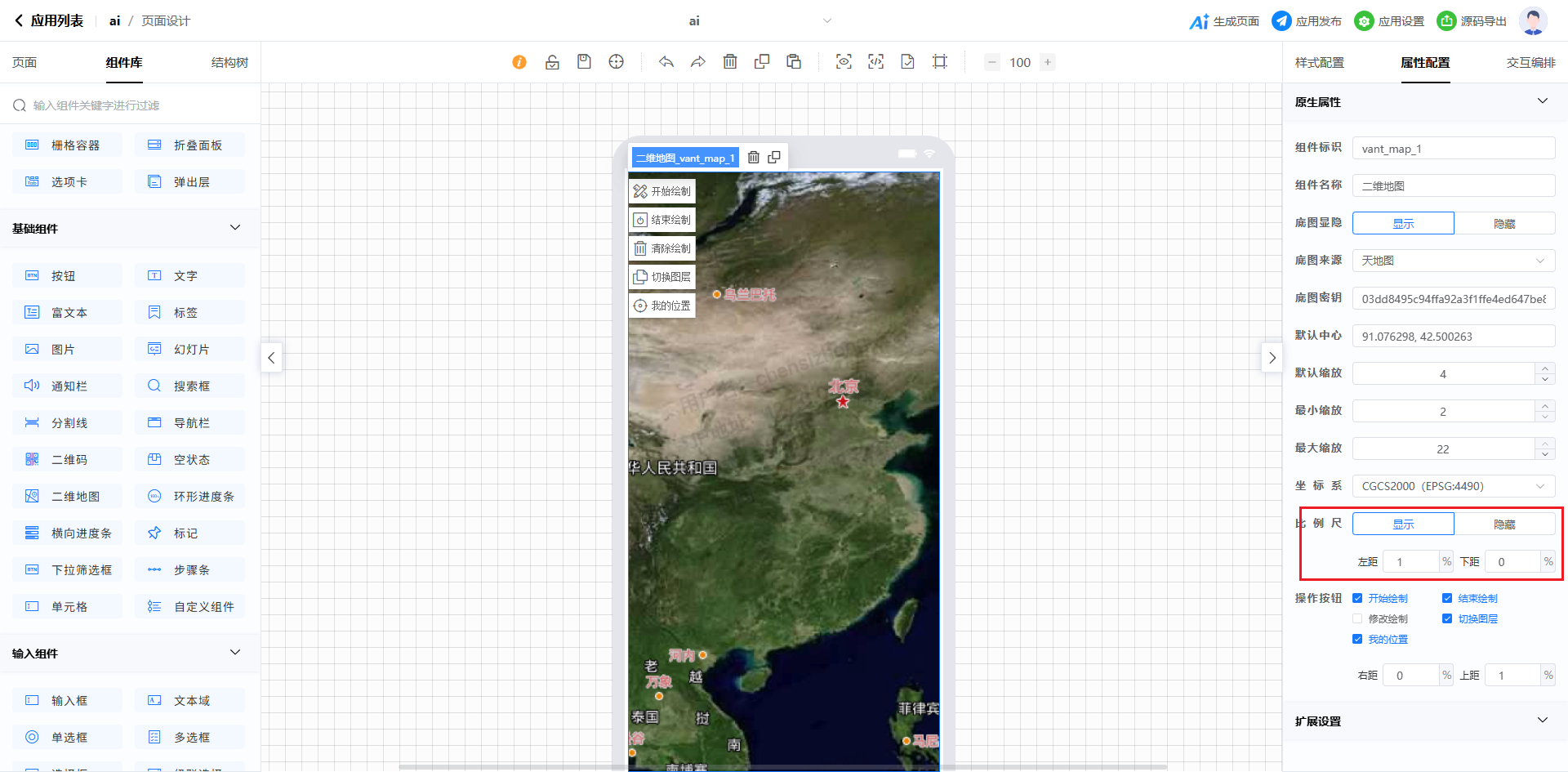Image resolution: width=1568 pixels, height=772 pixels.
Task: Click the orange info icon
Action: click(519, 62)
